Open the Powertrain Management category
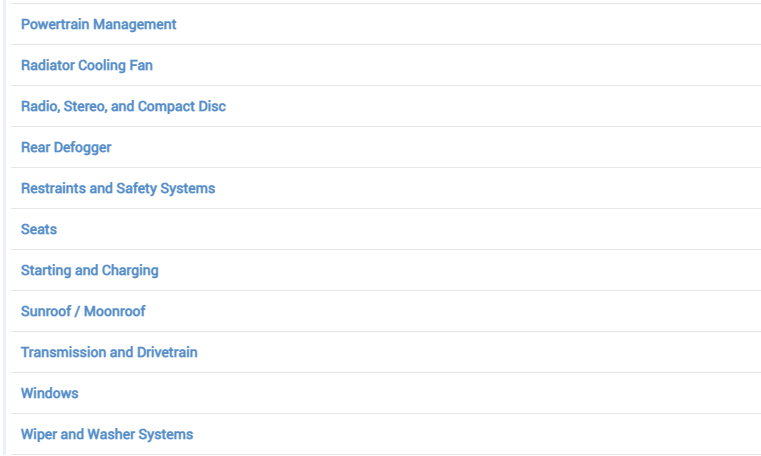The image size is (761, 456). click(x=98, y=24)
